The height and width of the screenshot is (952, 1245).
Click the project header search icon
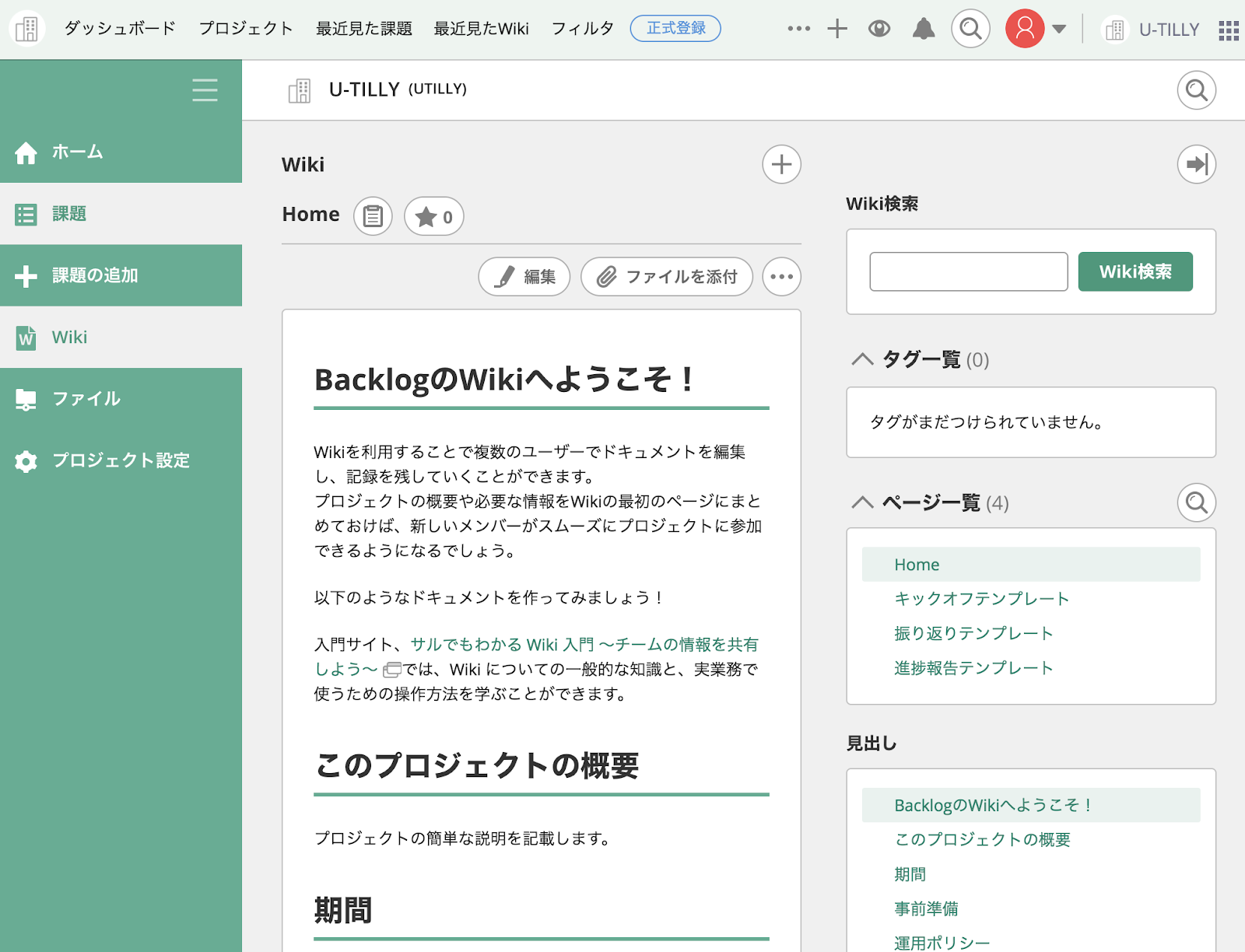pyautogui.click(x=1196, y=90)
